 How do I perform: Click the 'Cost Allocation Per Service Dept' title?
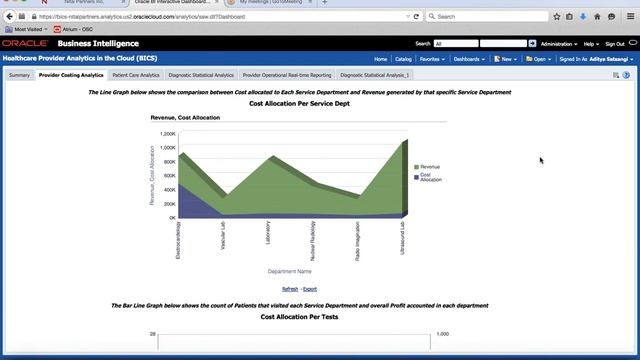pyautogui.click(x=299, y=104)
